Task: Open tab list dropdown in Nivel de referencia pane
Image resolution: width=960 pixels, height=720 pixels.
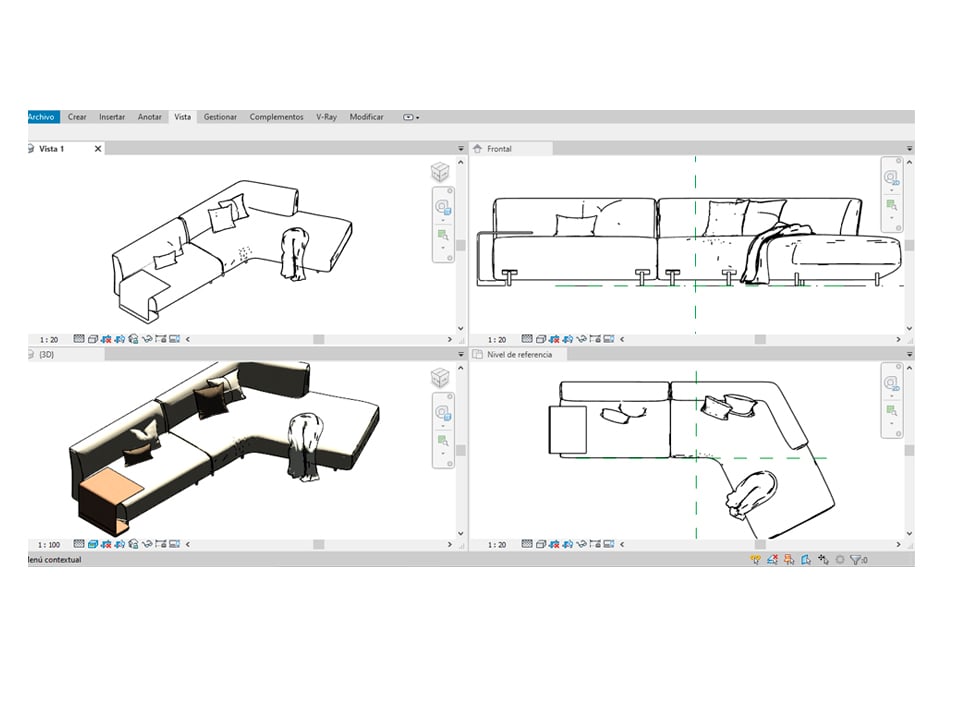Action: tap(909, 354)
